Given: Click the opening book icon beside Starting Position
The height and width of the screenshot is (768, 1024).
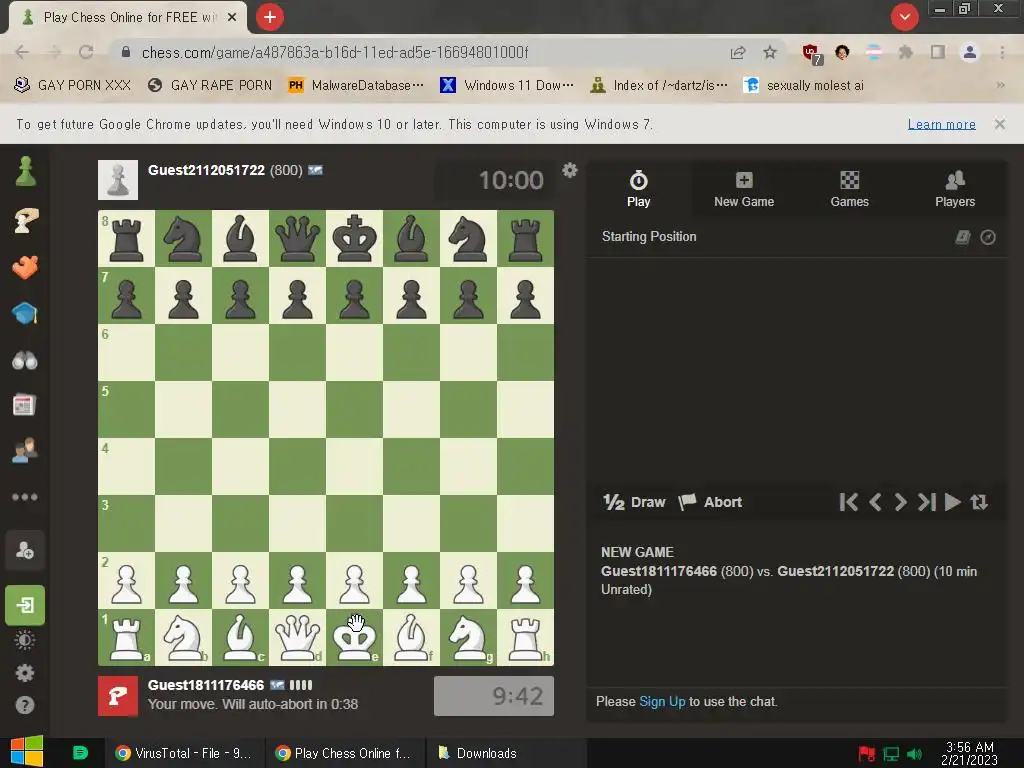Looking at the screenshot, I should point(963,237).
